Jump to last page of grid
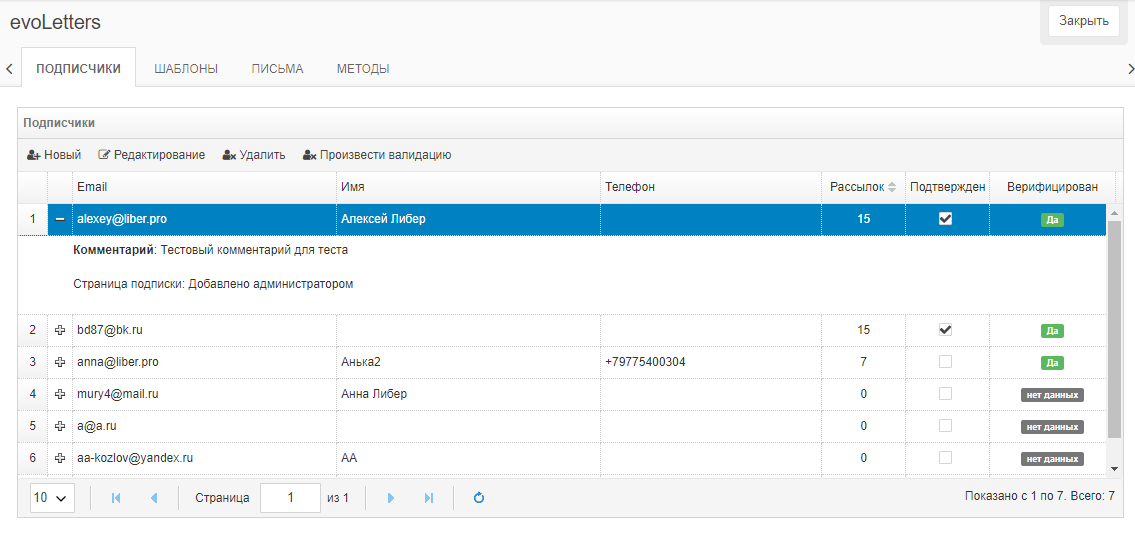This screenshot has height=534, width=1135. (429, 498)
